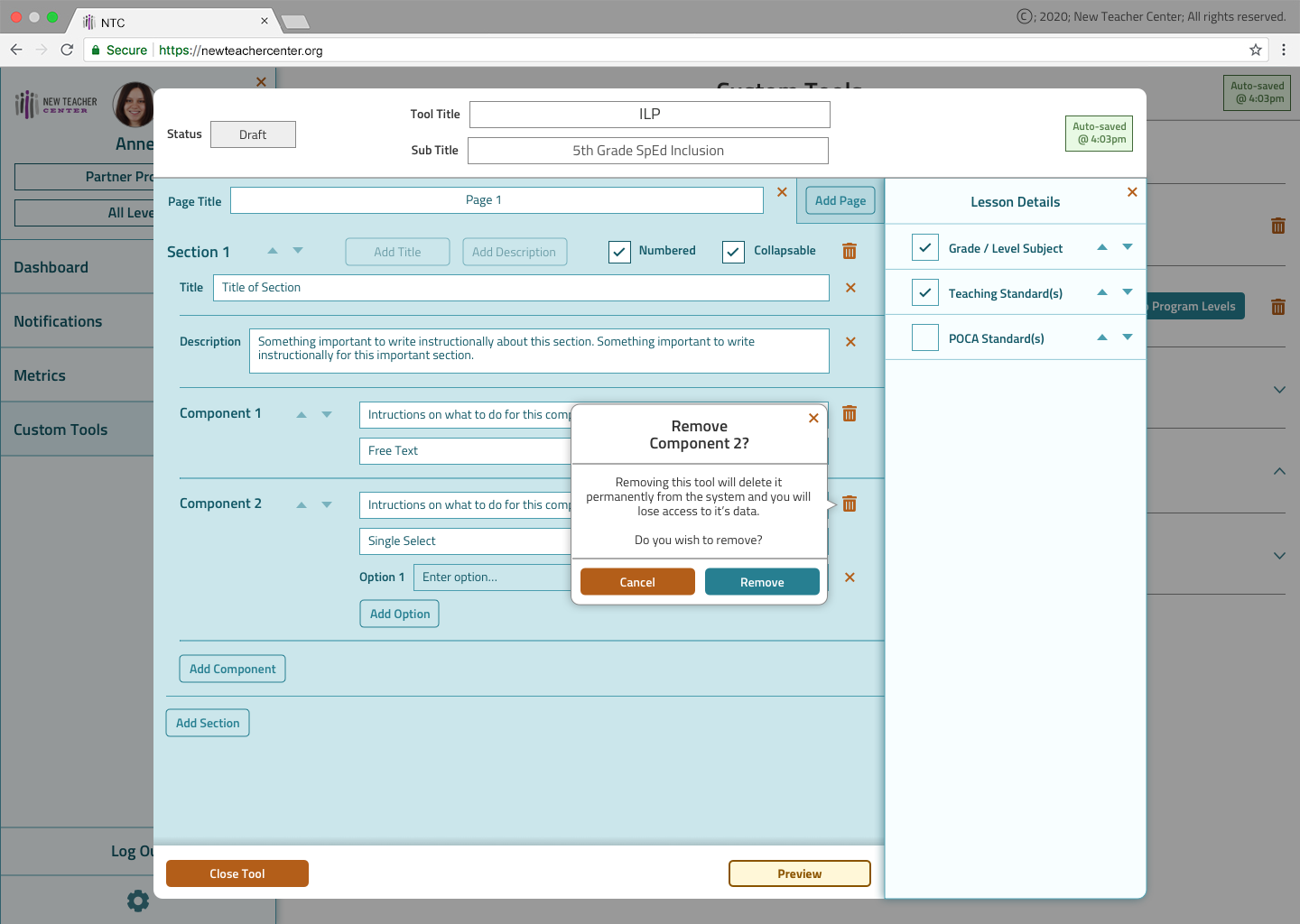The width and height of the screenshot is (1300, 924).
Task: Move Component 2 down
Action: [327, 504]
